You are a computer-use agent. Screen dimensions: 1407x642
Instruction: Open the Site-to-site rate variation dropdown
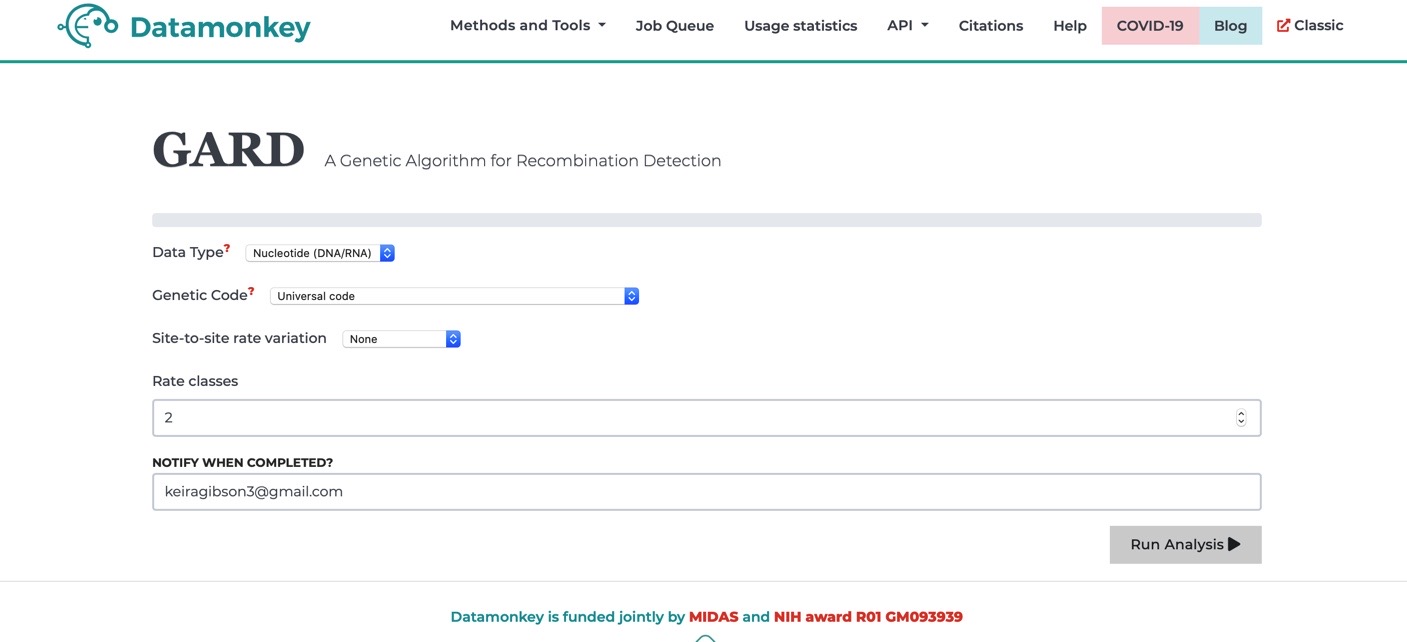400,338
